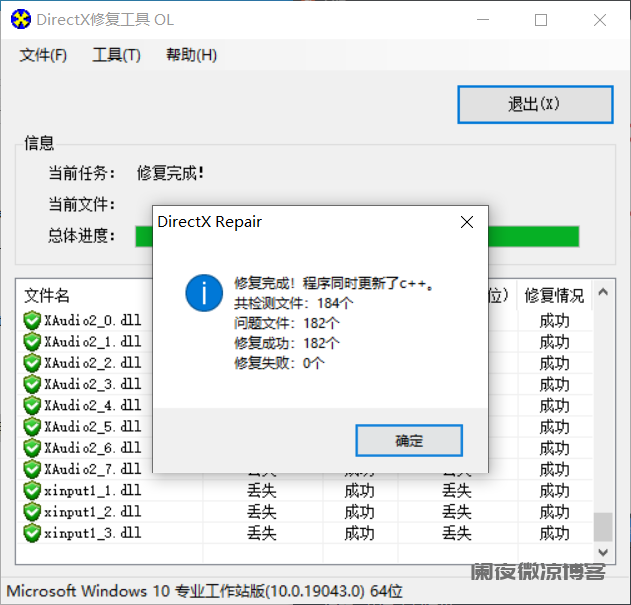Click 成功 repair status for XAudio2_0.dll
Viewport: 631px width, 605px height.
click(555, 321)
